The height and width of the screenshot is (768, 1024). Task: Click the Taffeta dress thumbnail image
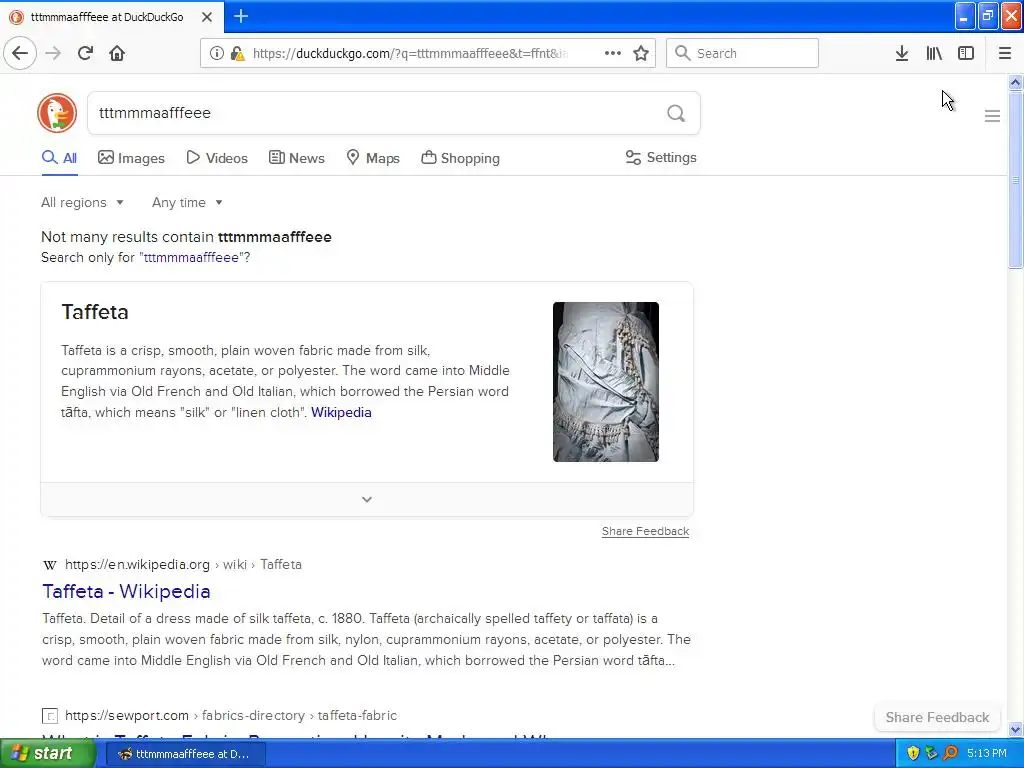click(605, 382)
